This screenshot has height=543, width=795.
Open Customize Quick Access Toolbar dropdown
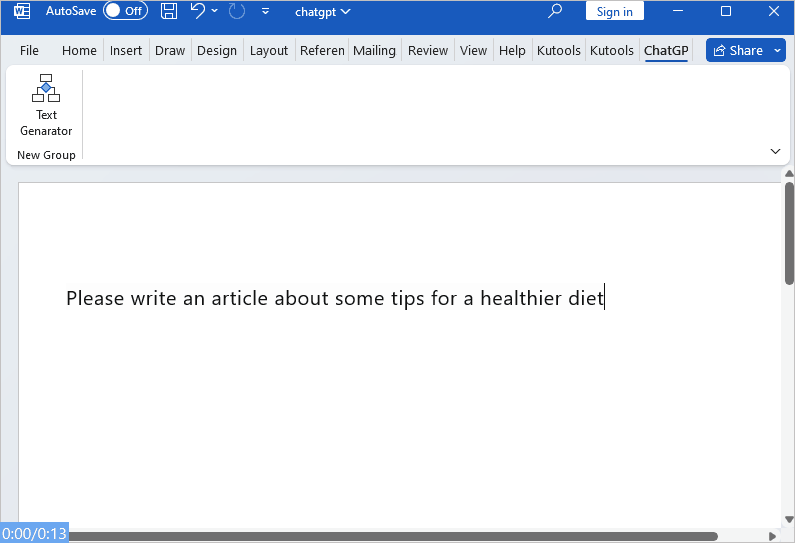pyautogui.click(x=265, y=12)
